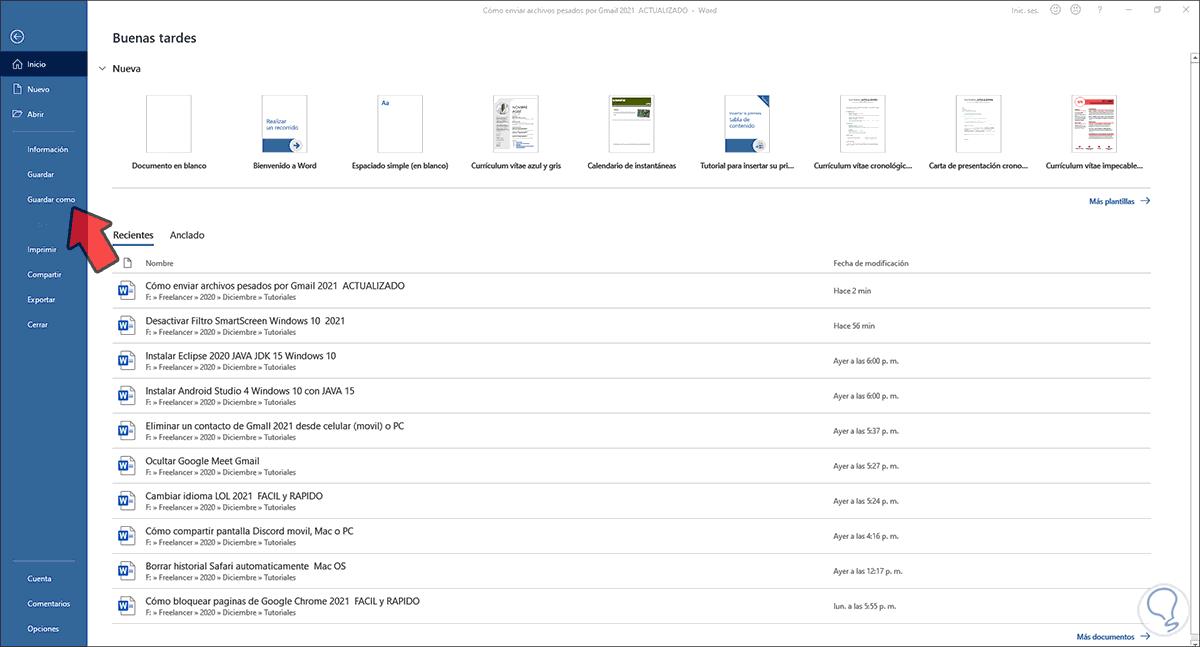The height and width of the screenshot is (647, 1200).
Task: Open Cómo bloquear paginas de Google Chrome document
Action: click(632, 606)
